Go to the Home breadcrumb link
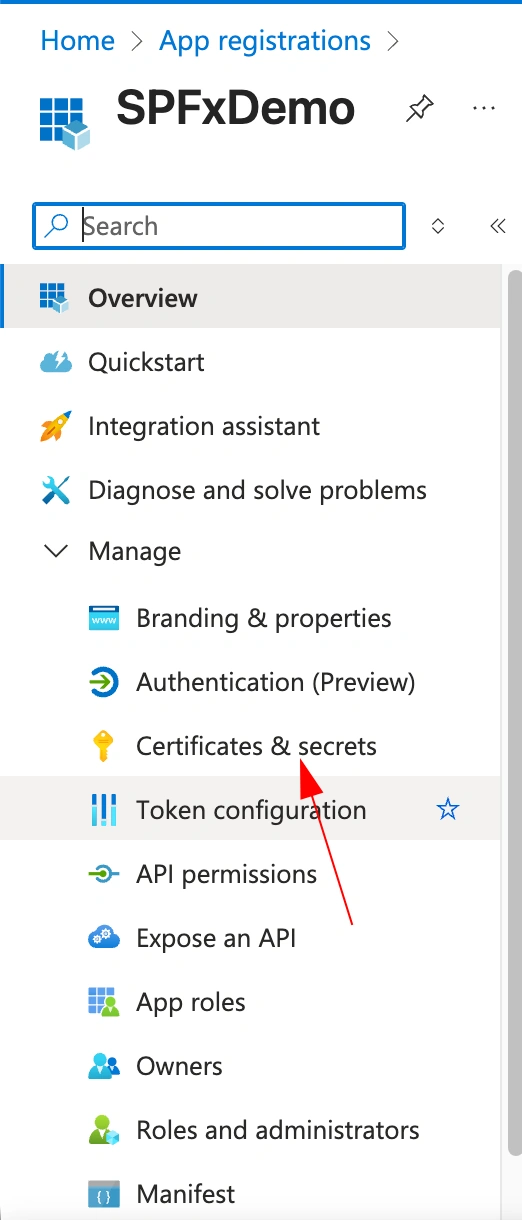Screen dimensions: 522x1220 coord(77,41)
